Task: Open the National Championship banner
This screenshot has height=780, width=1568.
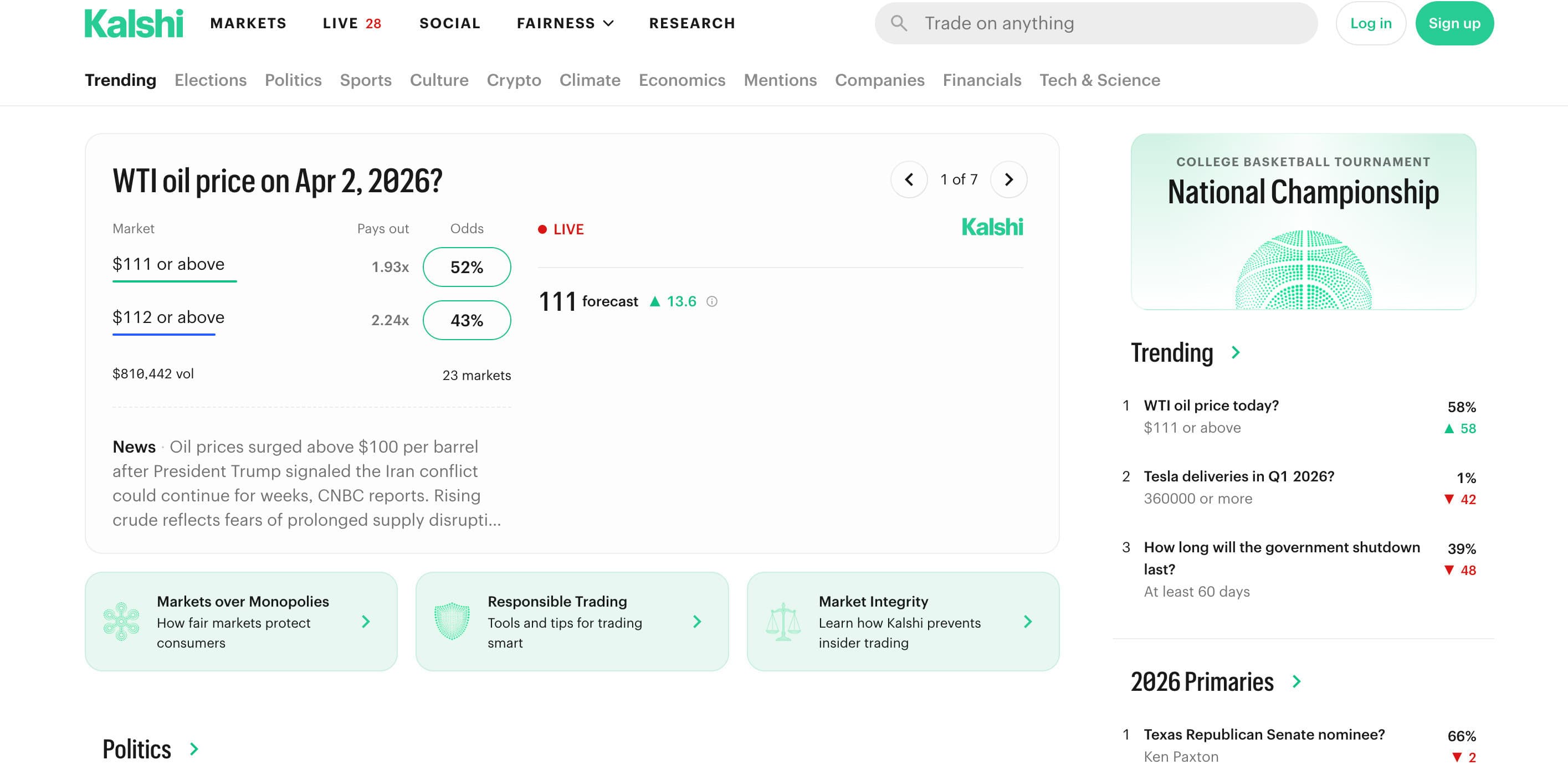Action: tap(1303, 222)
